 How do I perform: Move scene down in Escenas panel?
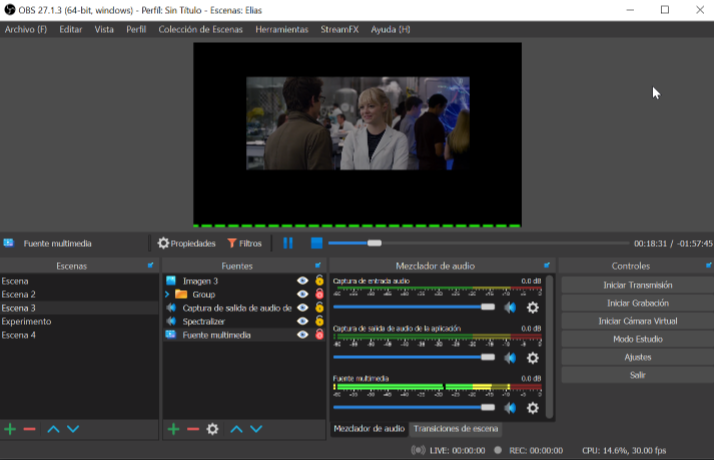click(x=73, y=429)
